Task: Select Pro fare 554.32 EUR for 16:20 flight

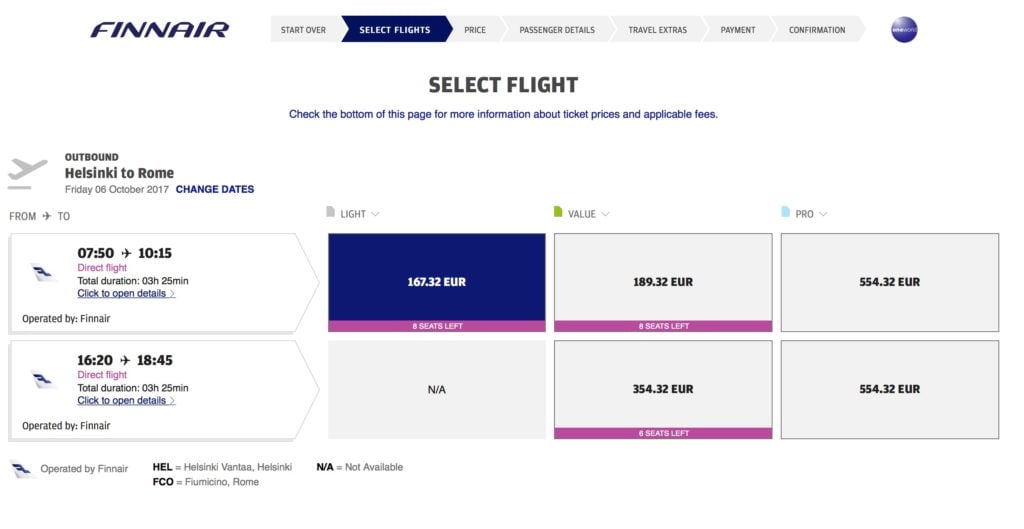Action: (x=889, y=389)
